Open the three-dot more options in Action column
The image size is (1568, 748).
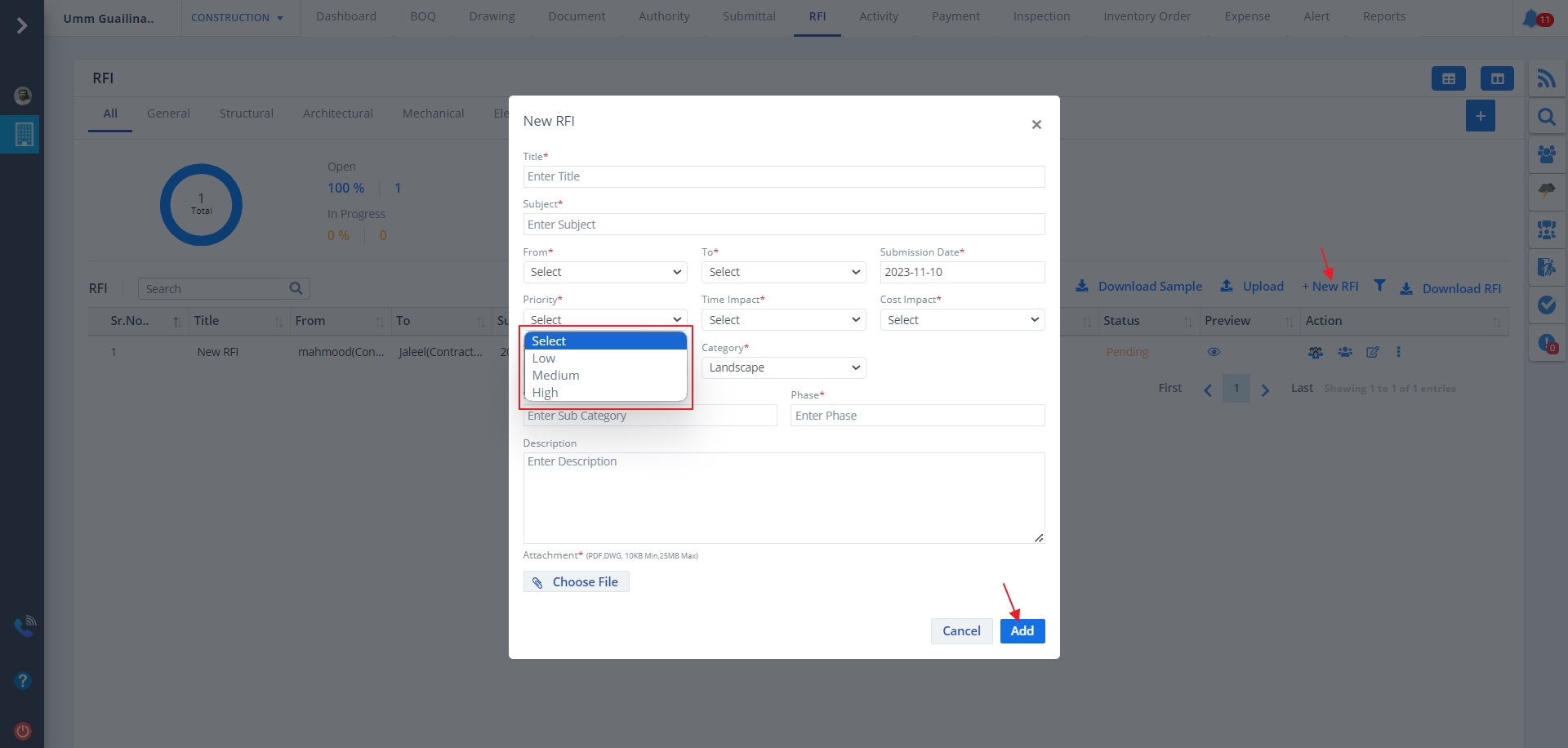[1398, 352]
